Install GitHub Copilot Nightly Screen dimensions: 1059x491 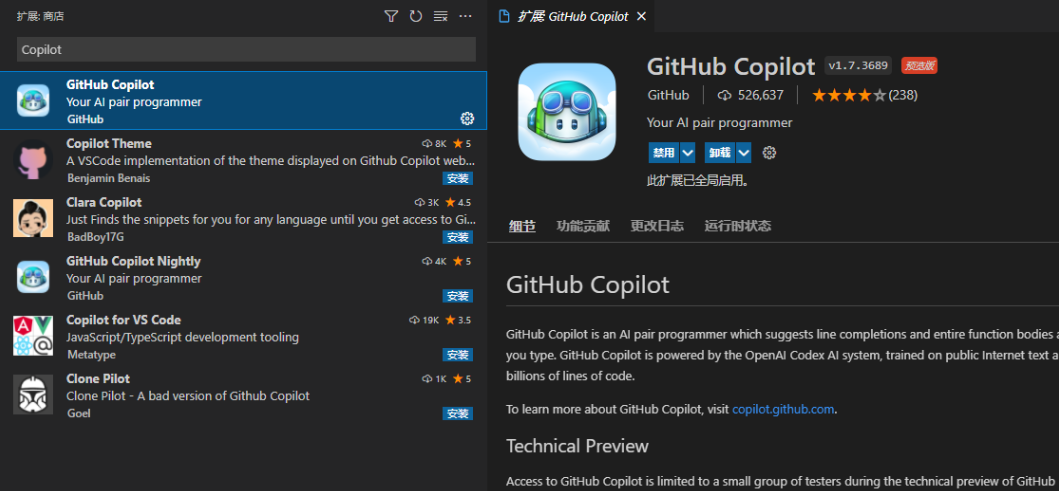[x=458, y=296]
